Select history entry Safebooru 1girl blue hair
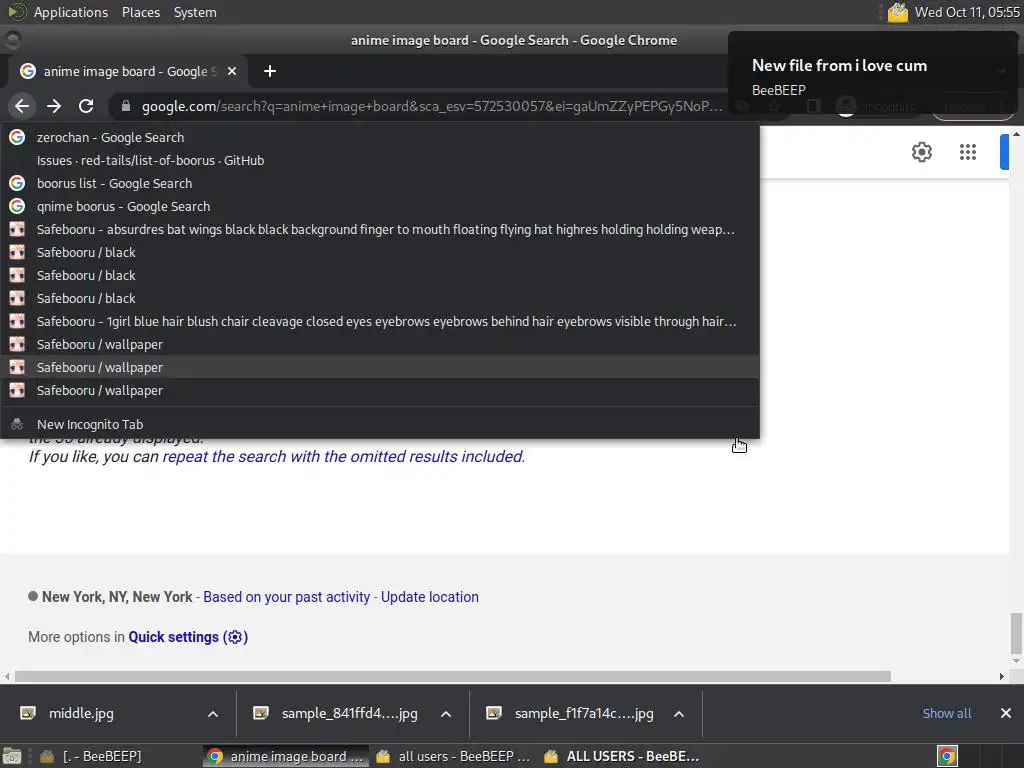The width and height of the screenshot is (1024, 768). [x=380, y=321]
